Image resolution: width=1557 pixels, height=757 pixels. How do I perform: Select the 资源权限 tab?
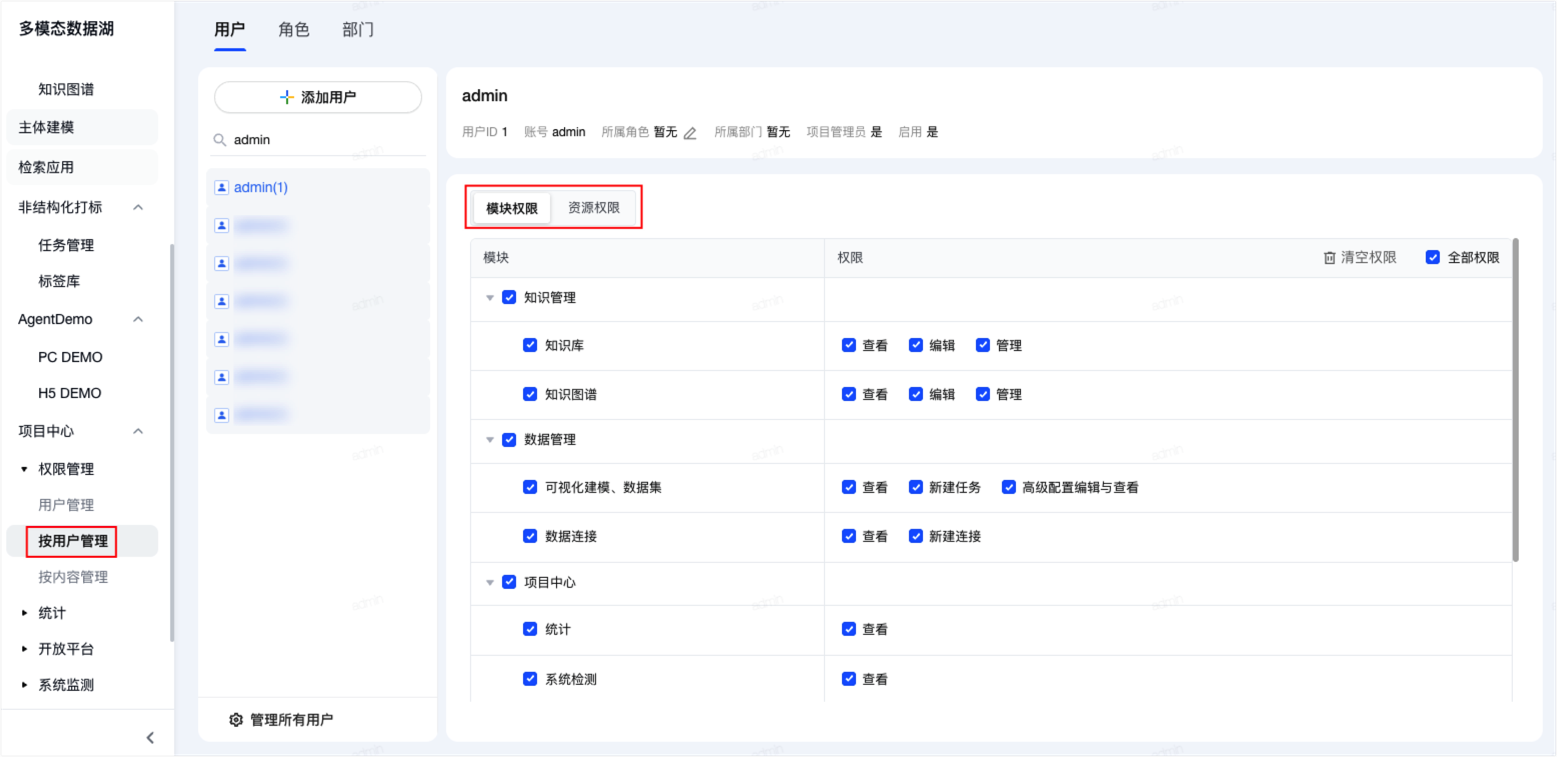594,208
